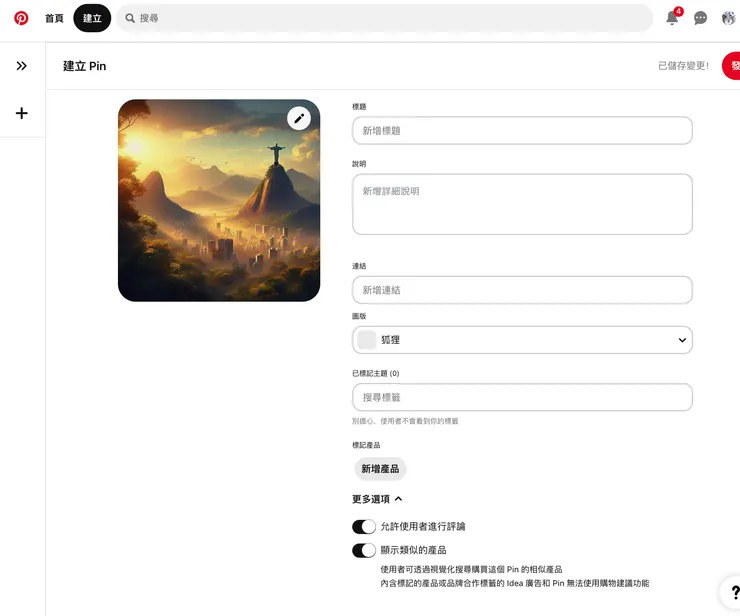Click the Rio landscape pin image
740x616 pixels.
tap(219, 200)
